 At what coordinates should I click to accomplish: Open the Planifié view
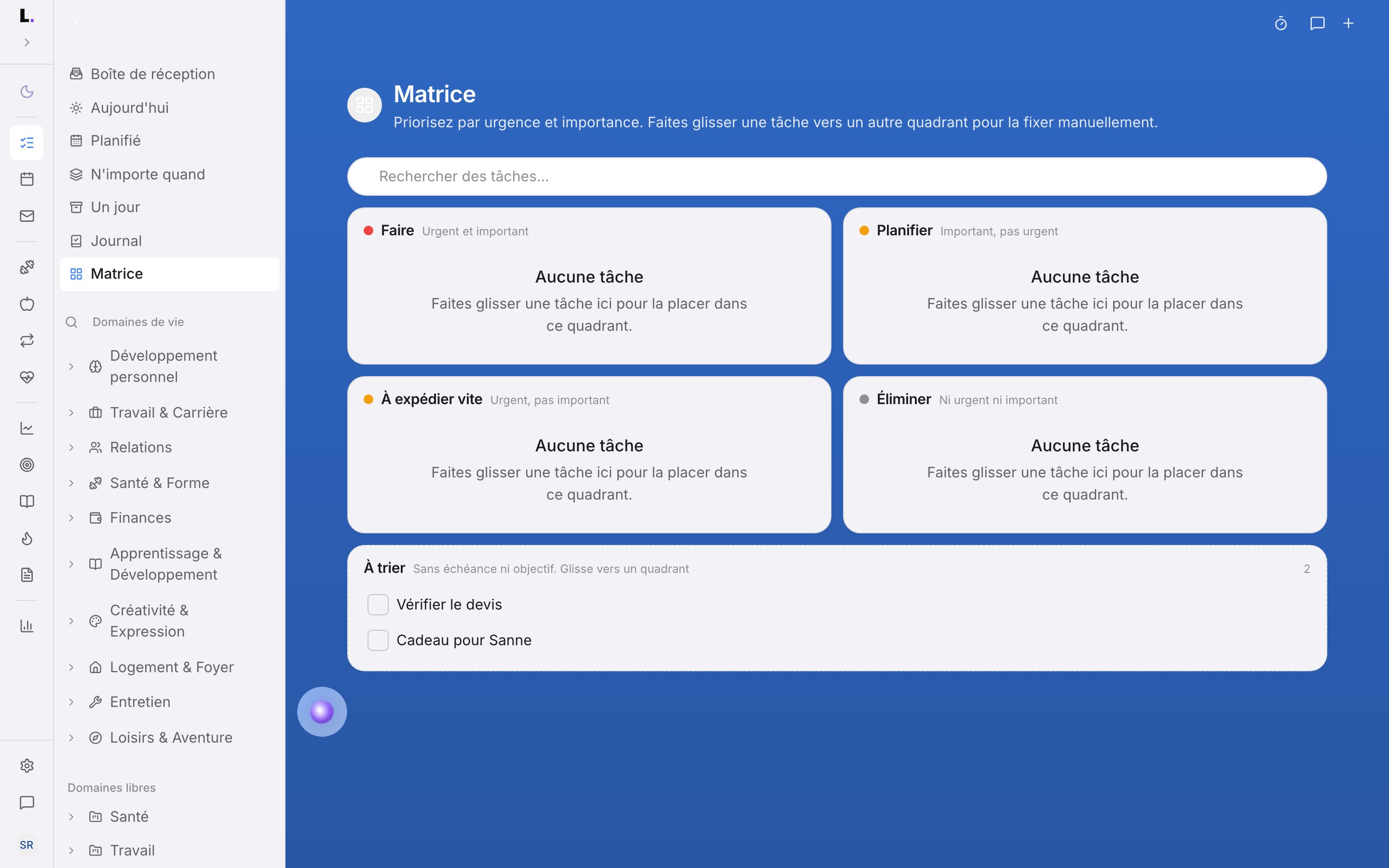point(169,141)
